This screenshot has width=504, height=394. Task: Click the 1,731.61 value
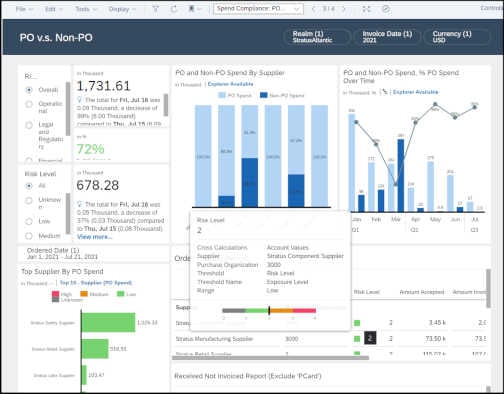103,86
